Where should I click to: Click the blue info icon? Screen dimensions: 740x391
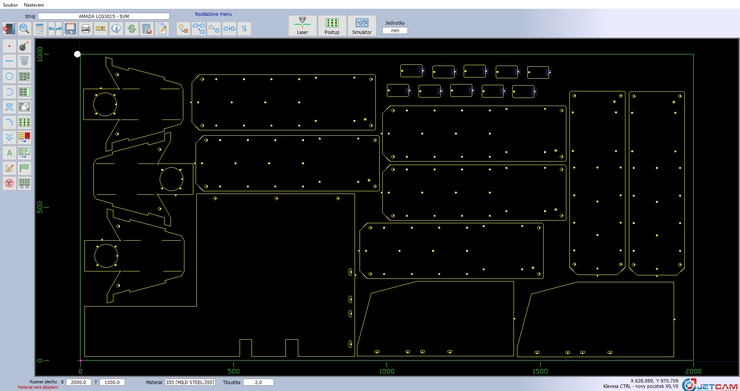(116, 29)
